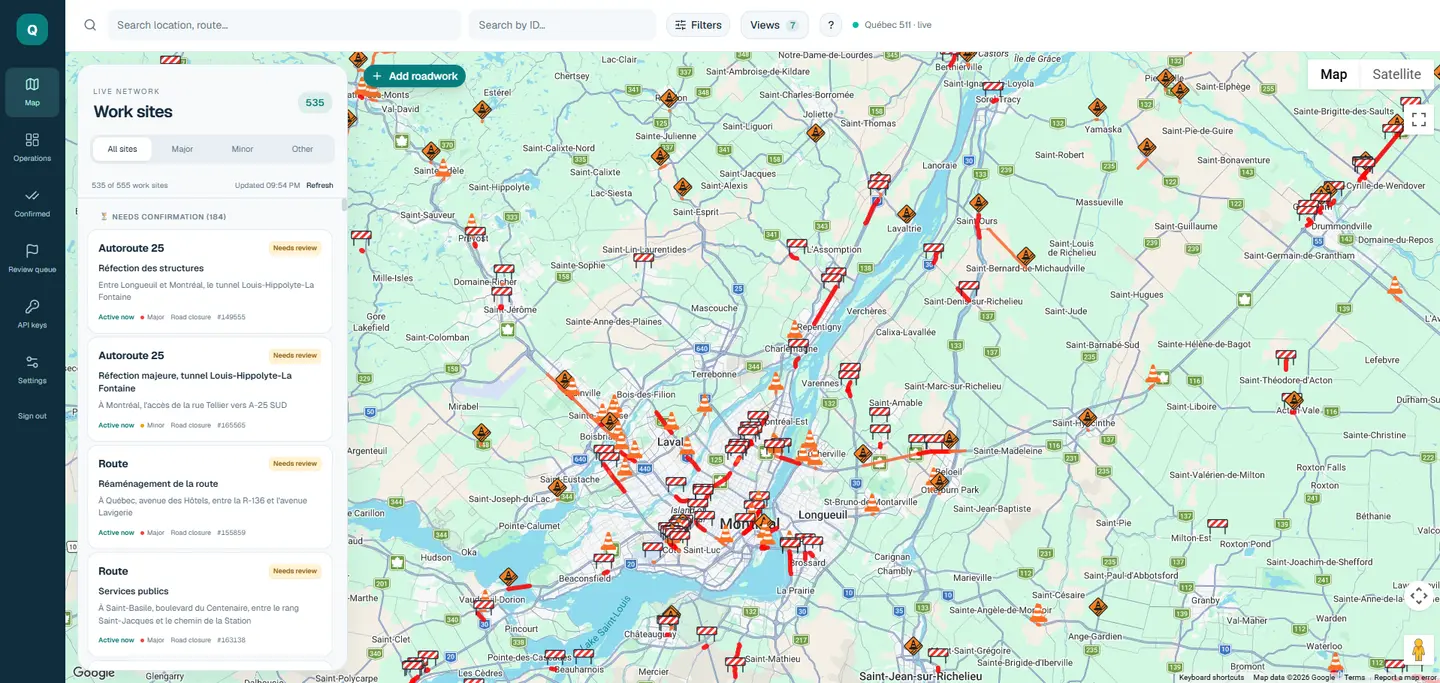Click warning marker near Saint-Ours

point(978,203)
